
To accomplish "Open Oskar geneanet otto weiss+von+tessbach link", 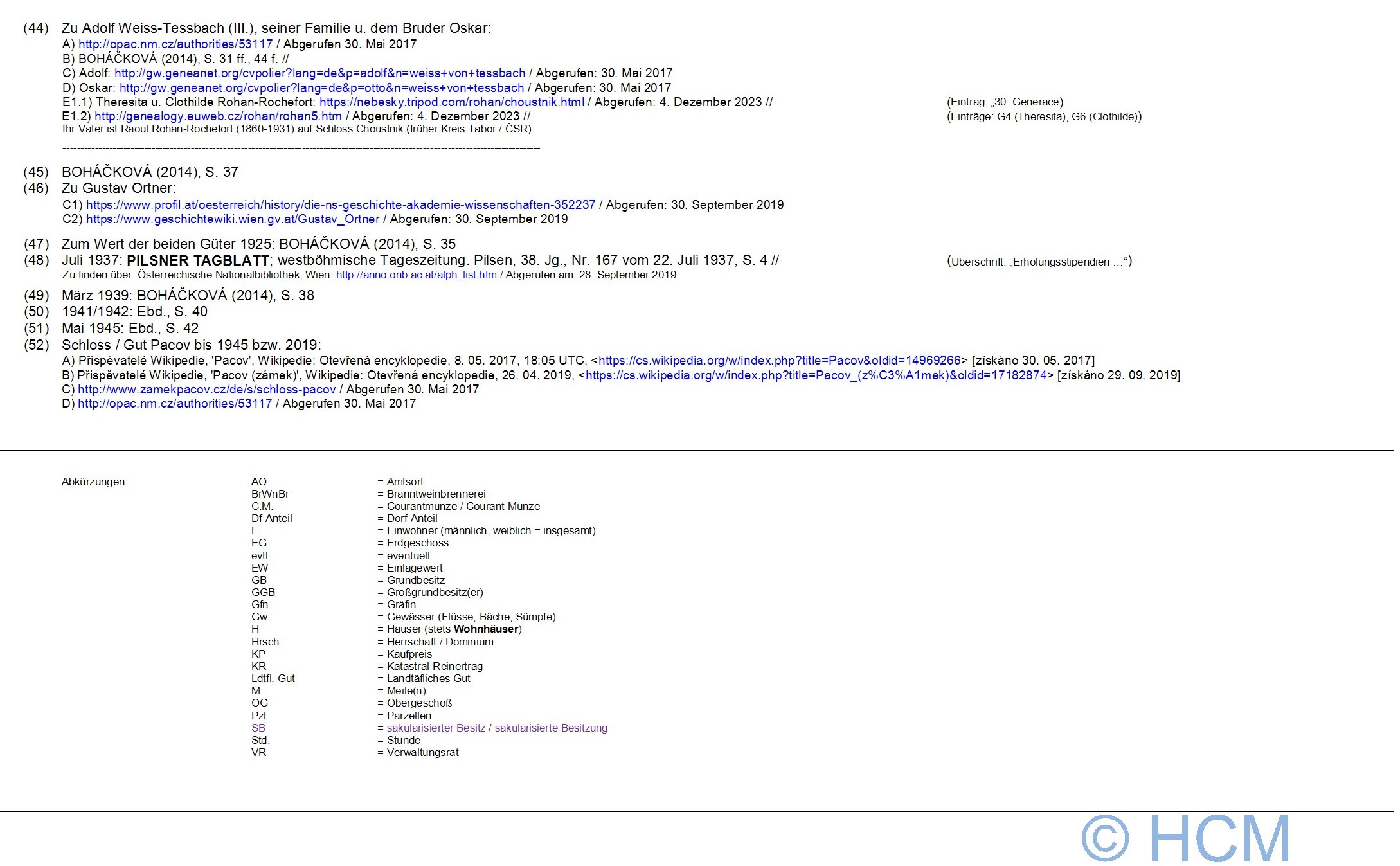I will 321,88.
